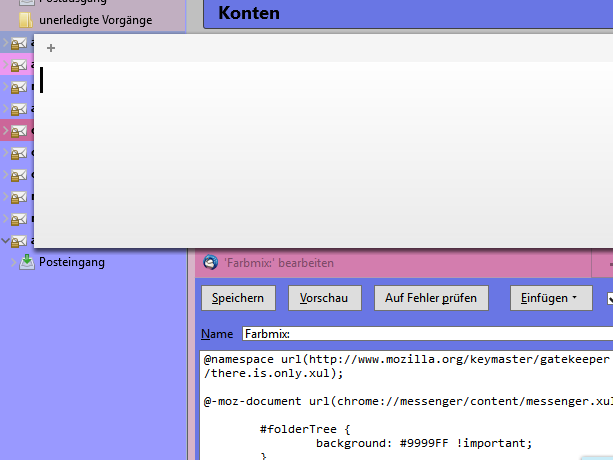Click the plus button in the white popup
613x460 pixels.
[51, 48]
